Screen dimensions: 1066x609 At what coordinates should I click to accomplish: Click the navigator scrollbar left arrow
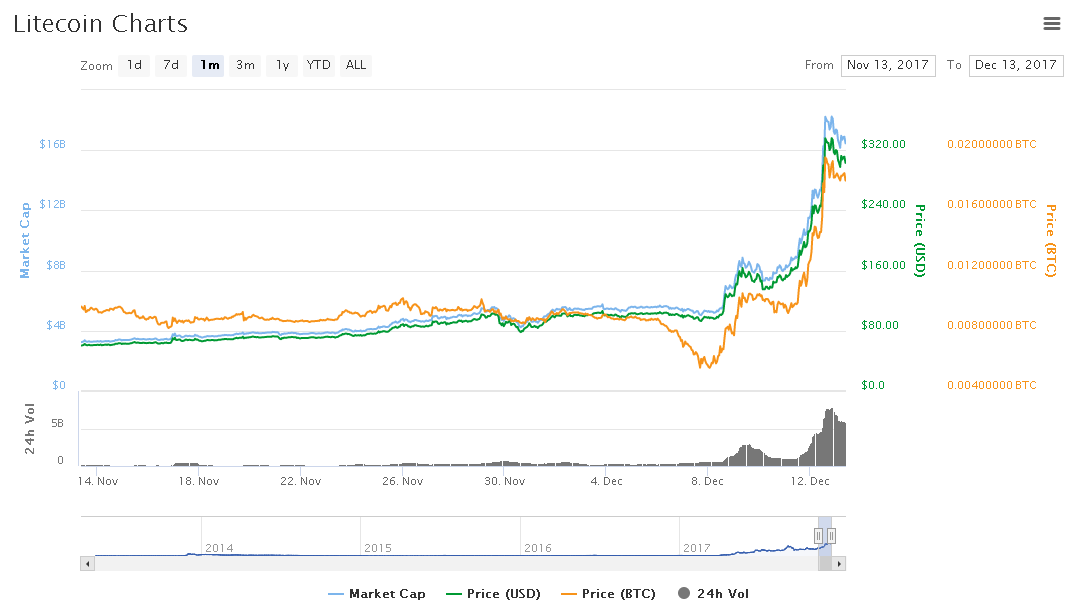coord(87,563)
